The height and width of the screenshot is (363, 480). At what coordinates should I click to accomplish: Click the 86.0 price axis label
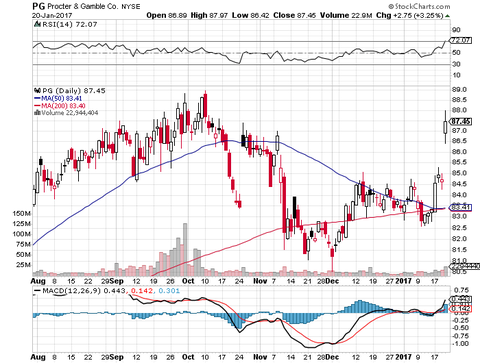pyautogui.click(x=459, y=152)
